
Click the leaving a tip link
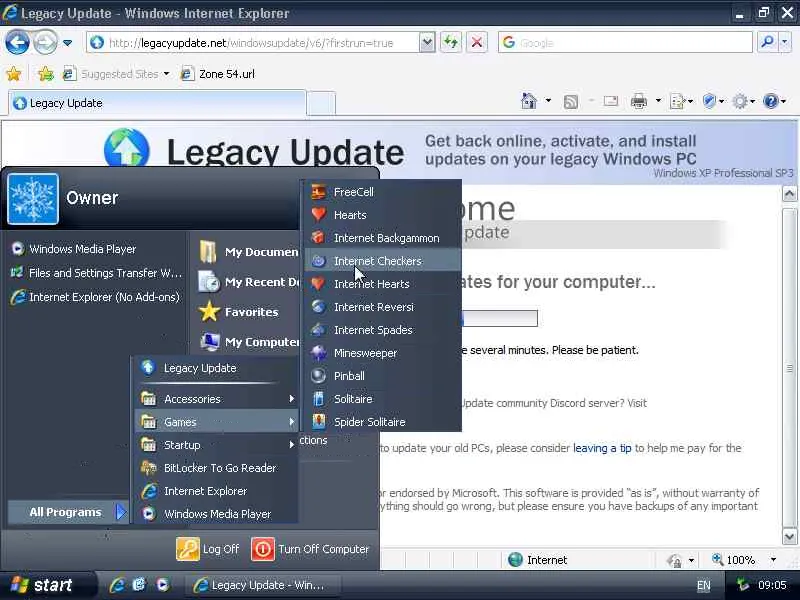click(602, 448)
